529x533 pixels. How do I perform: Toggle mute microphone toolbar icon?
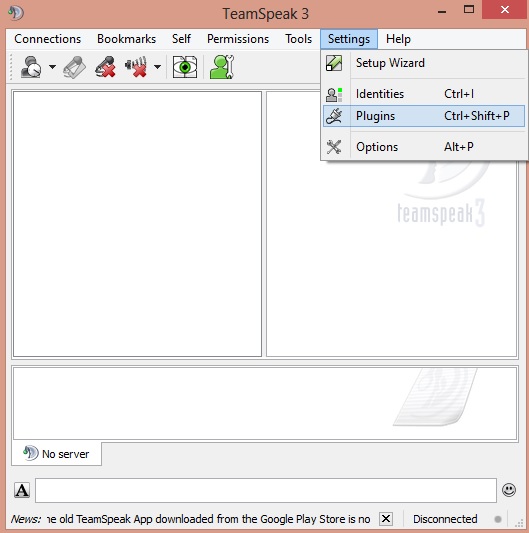[105, 67]
